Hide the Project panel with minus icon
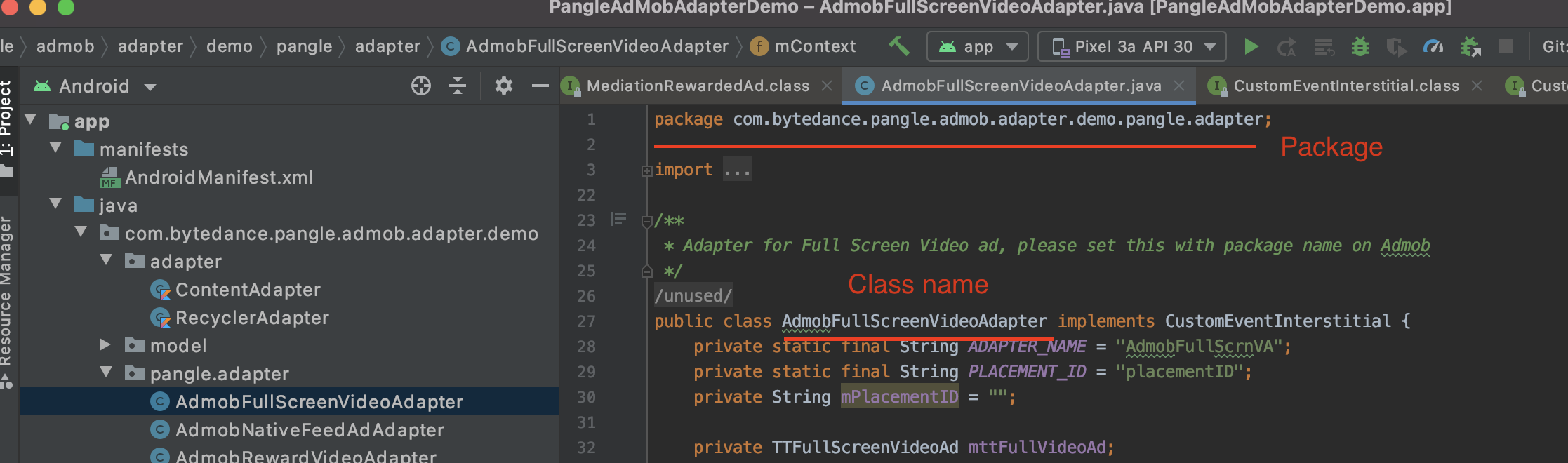Image resolution: width=1568 pixels, height=463 pixels. click(x=540, y=86)
